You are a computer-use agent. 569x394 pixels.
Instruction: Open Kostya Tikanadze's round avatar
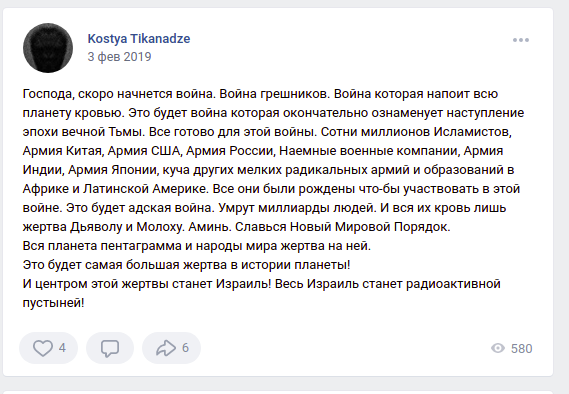point(48,48)
